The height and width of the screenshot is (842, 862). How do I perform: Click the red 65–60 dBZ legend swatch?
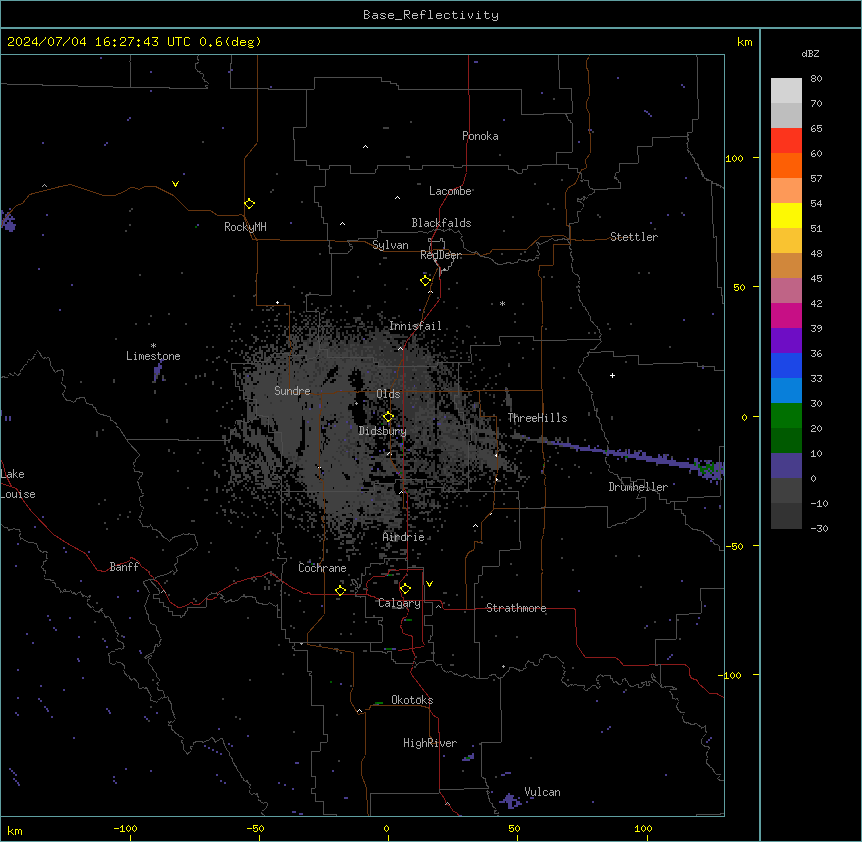(786, 141)
